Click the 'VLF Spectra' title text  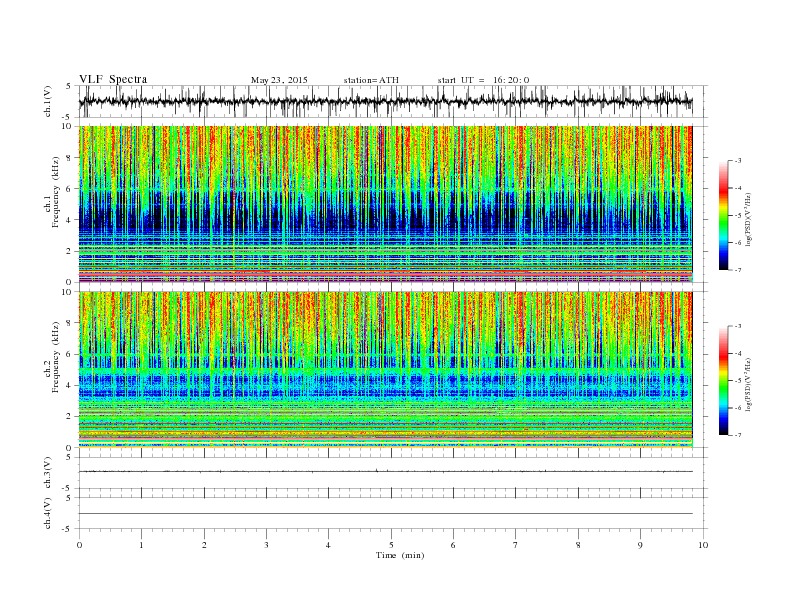tap(113, 79)
